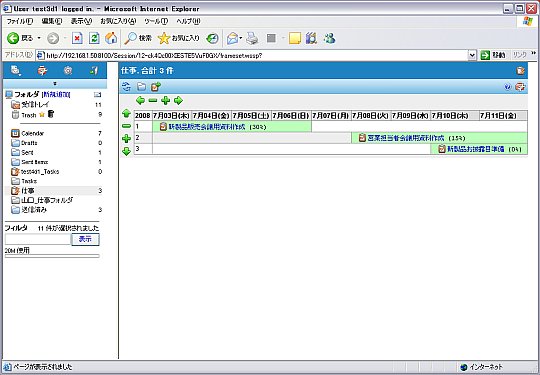Open the test4d1_Tasks folder
This screenshot has width=540, height=375.
40,171
